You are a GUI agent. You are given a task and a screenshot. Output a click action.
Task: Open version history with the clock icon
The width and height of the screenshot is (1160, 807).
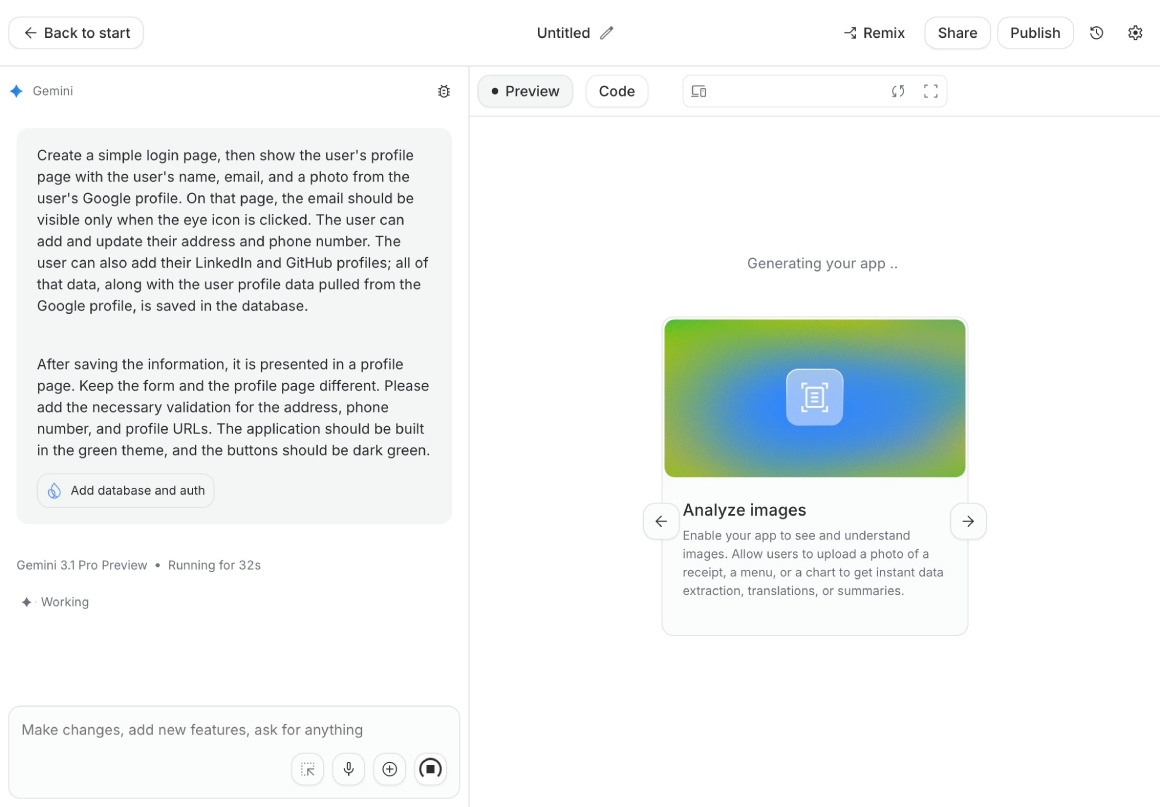click(x=1096, y=32)
